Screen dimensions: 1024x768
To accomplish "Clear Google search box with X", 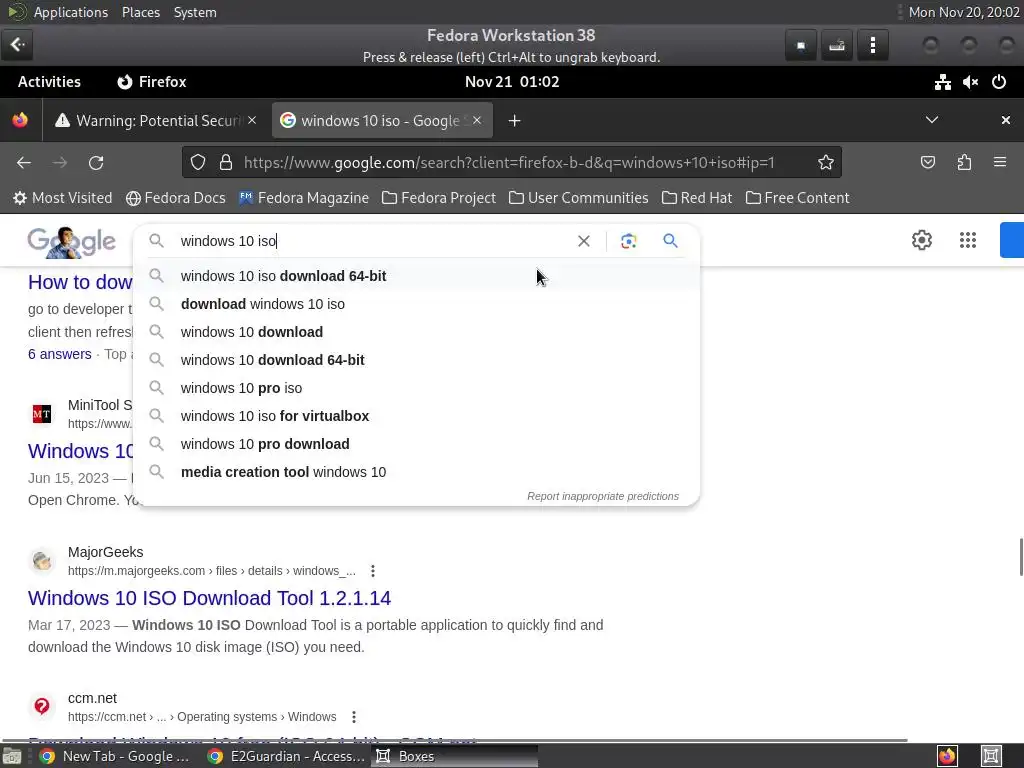I will pyautogui.click(x=584, y=241).
